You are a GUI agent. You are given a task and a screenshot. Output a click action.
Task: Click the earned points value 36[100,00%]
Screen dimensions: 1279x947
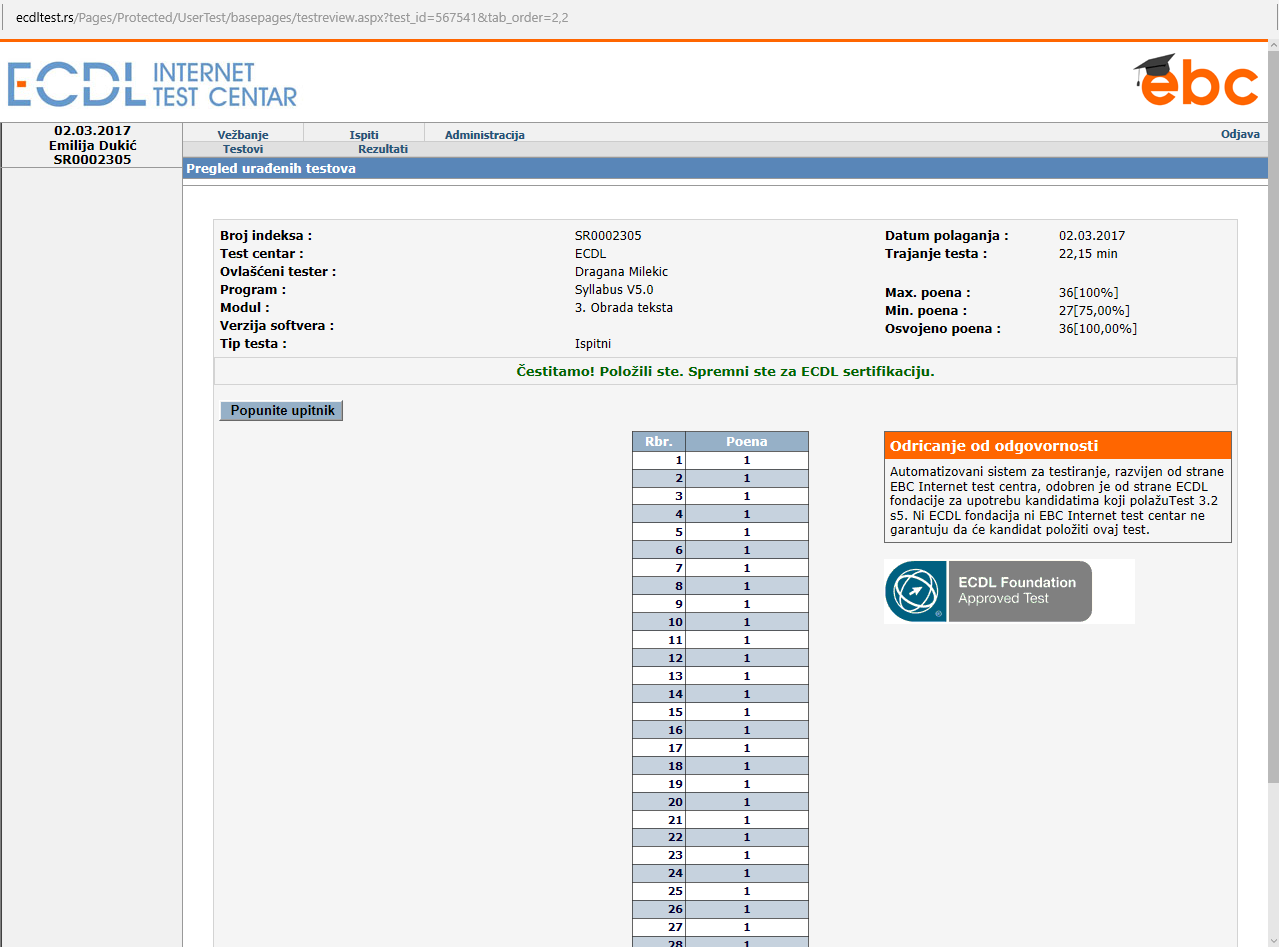(x=1098, y=329)
